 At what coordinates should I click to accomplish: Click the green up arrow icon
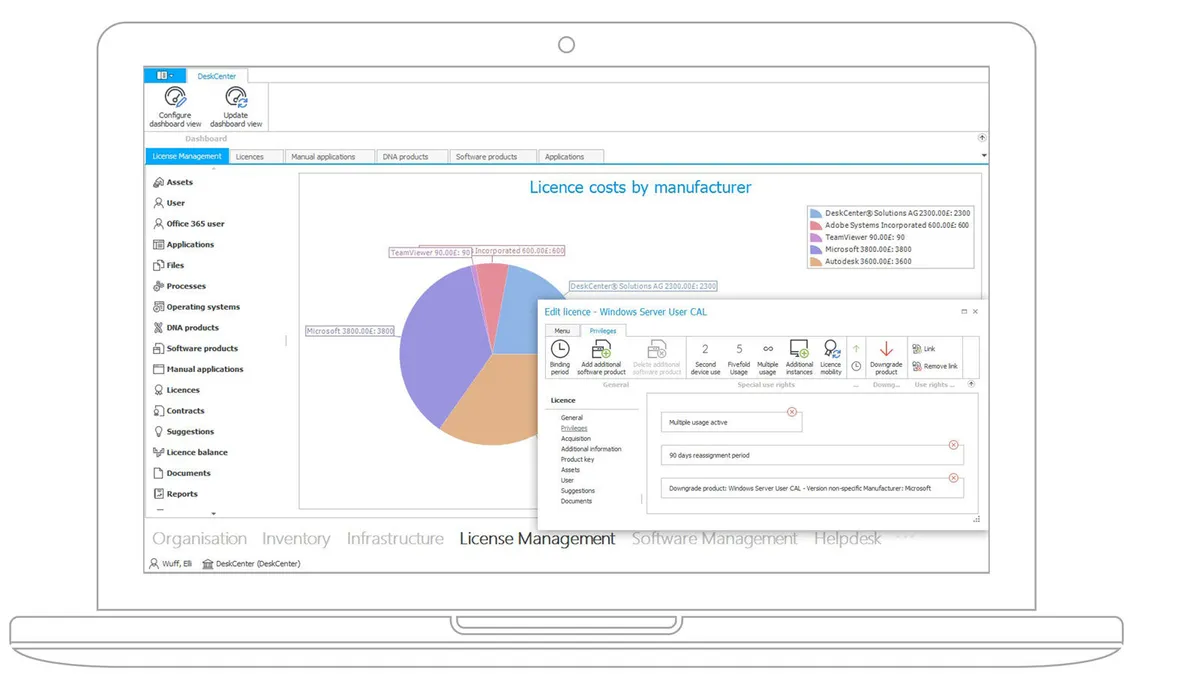coord(856,349)
